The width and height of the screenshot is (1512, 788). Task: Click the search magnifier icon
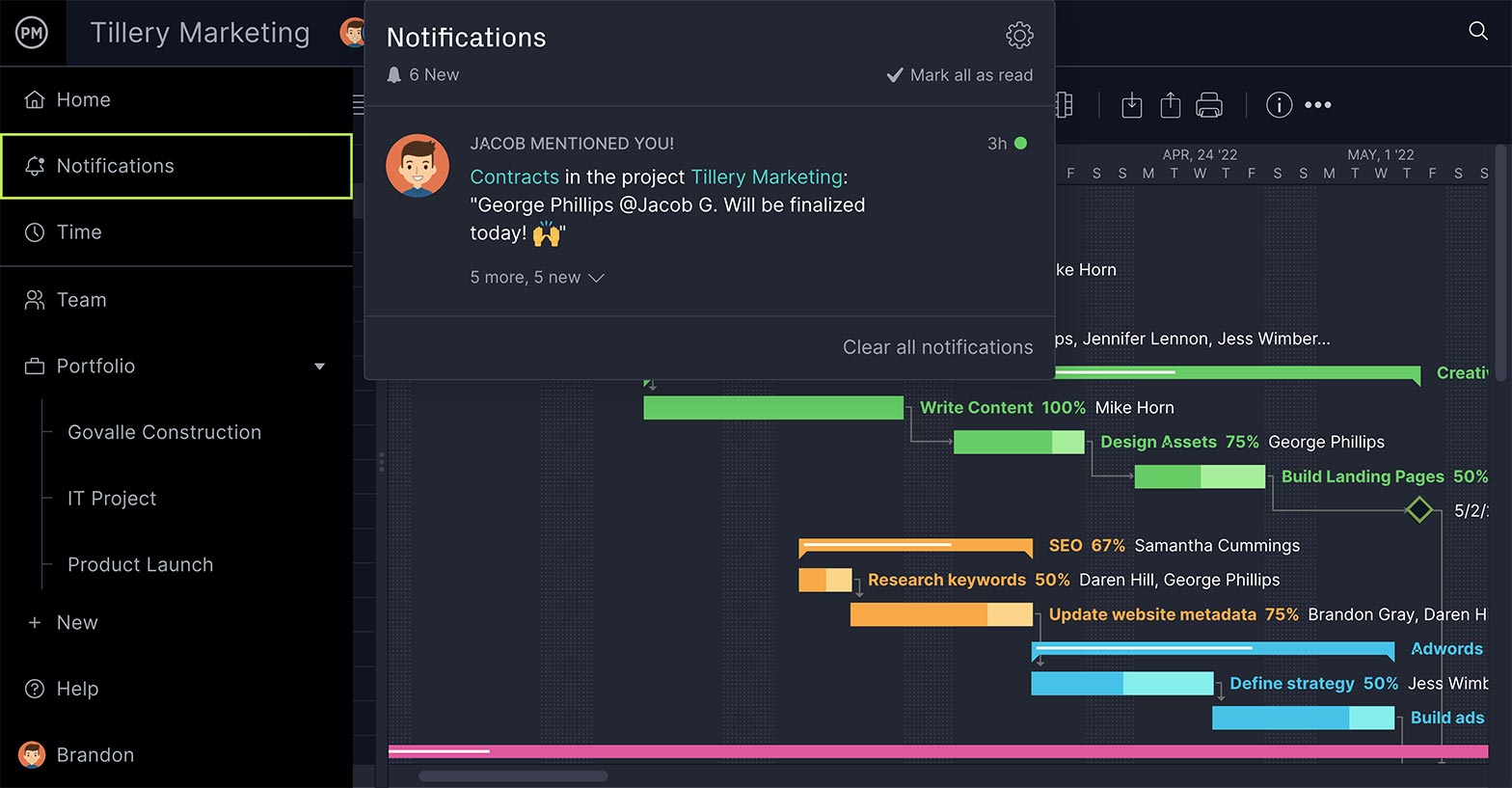click(1477, 31)
